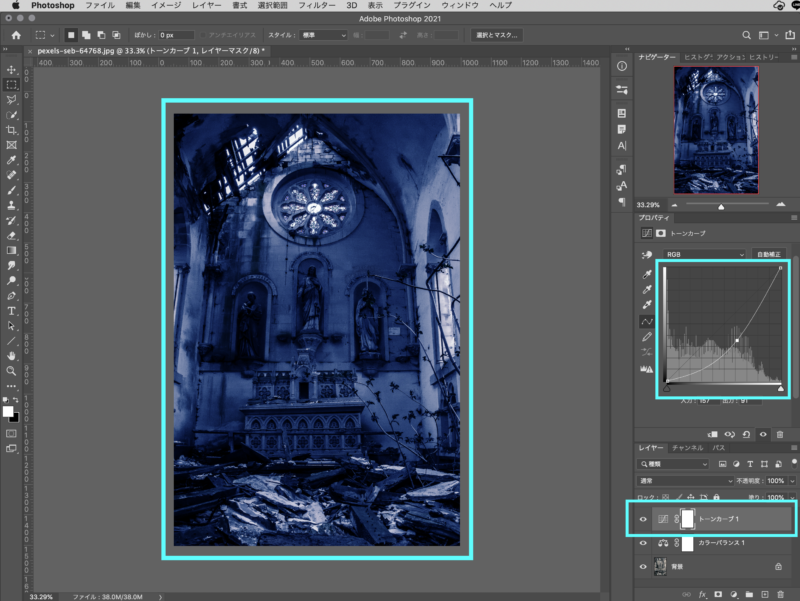Hide the トーンカーブ 1 layer
Screen dimensions: 800x601
click(x=643, y=519)
